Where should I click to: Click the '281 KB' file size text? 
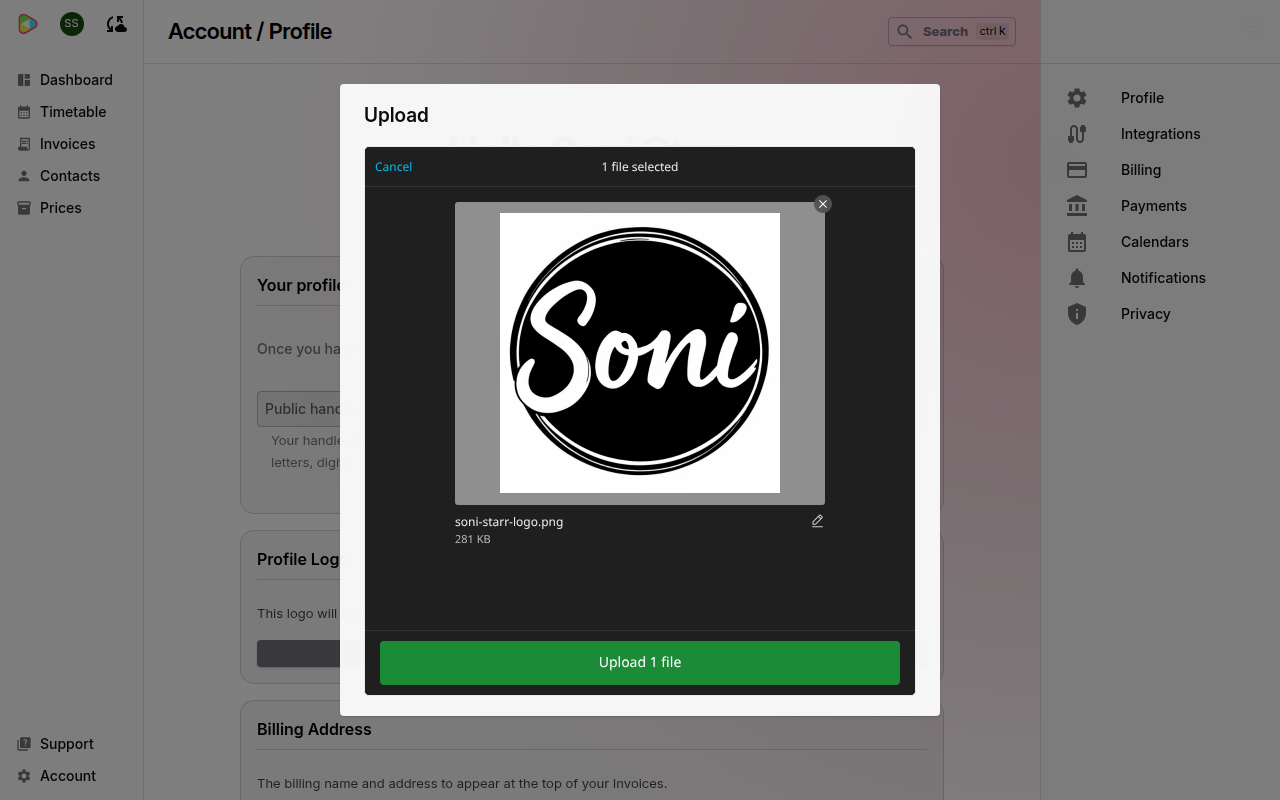tap(473, 539)
